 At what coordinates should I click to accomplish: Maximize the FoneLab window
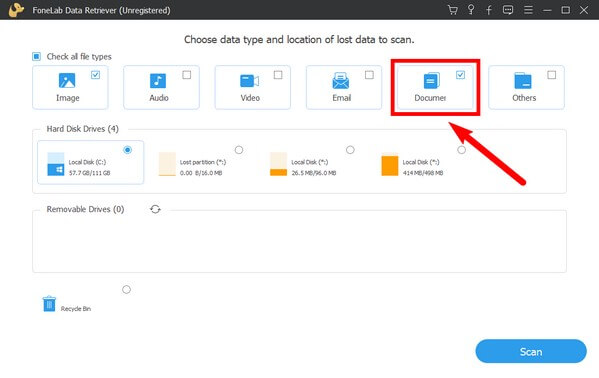(565, 10)
